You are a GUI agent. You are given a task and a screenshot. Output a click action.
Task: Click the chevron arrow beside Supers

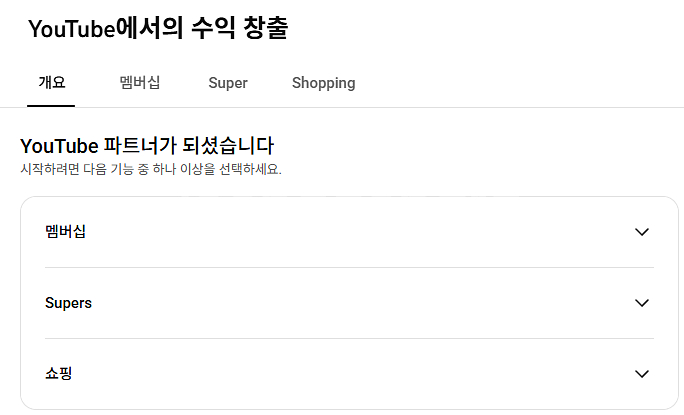pos(642,303)
